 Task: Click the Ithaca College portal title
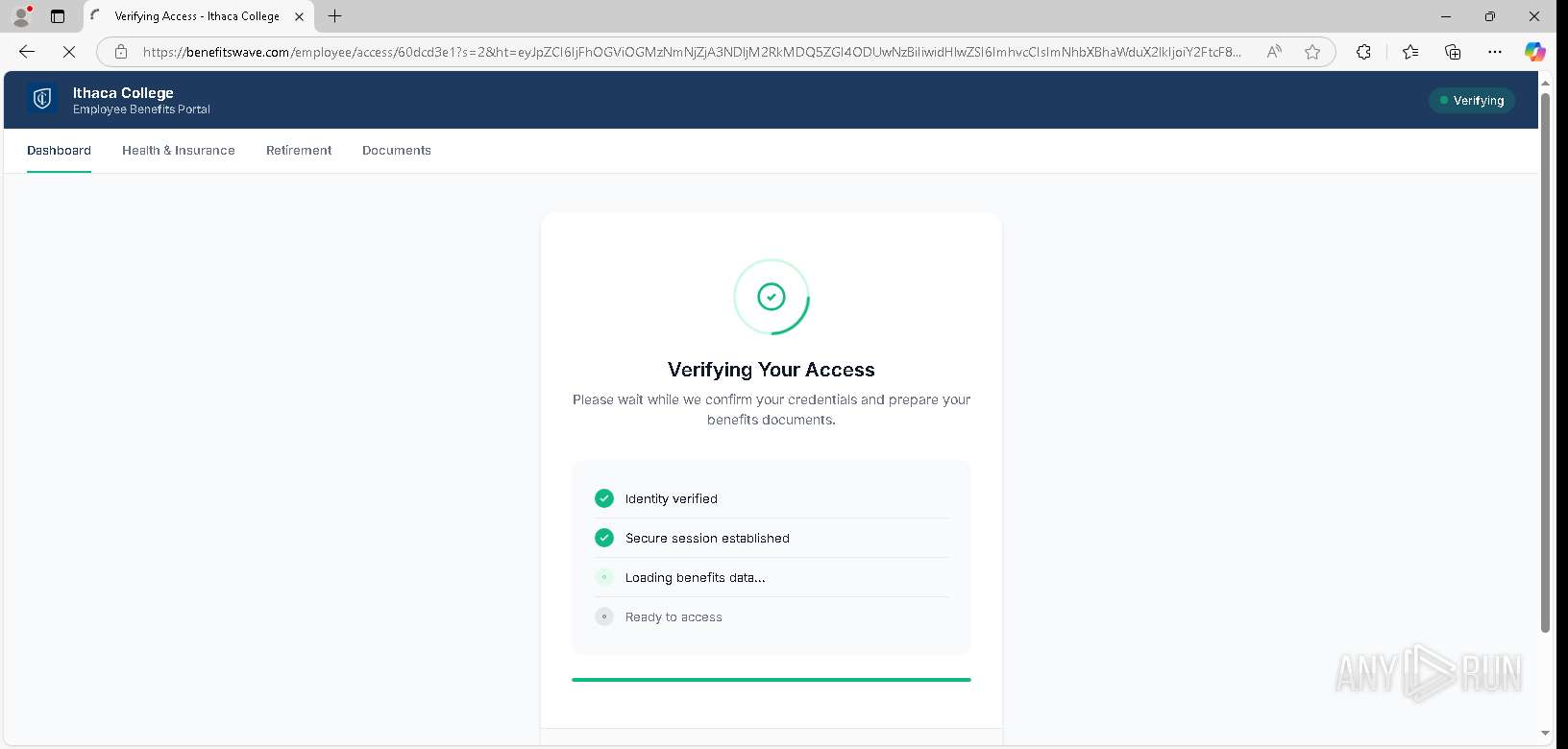[123, 92]
